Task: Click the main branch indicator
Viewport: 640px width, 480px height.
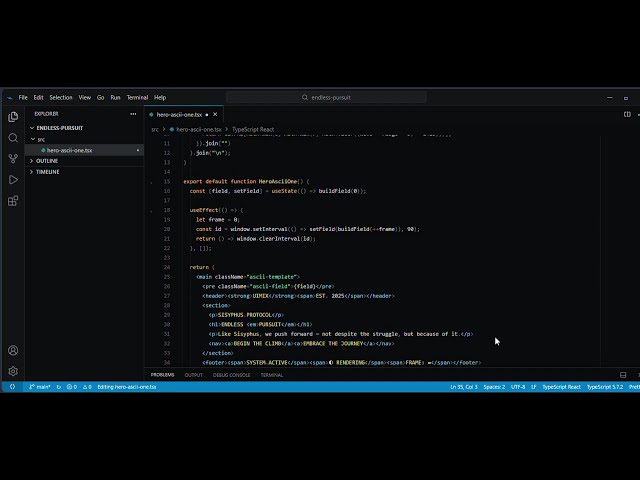Action: [x=40, y=387]
